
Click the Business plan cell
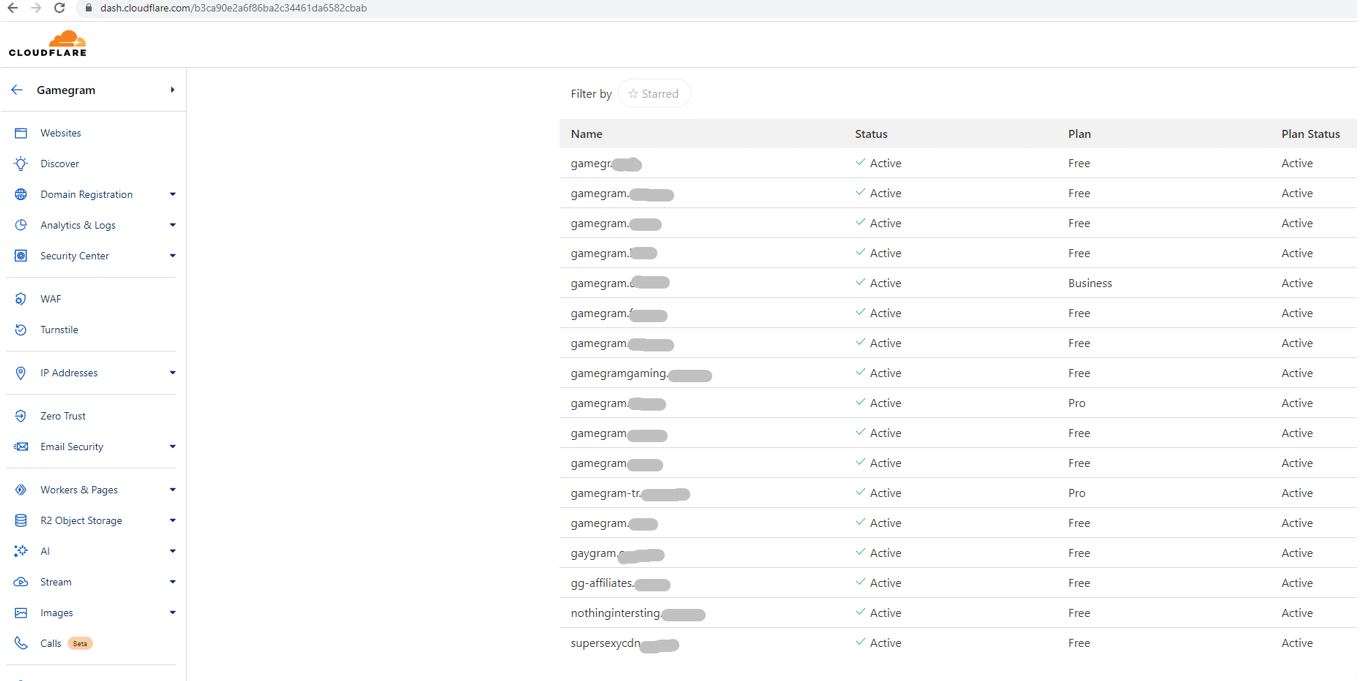[1090, 283]
